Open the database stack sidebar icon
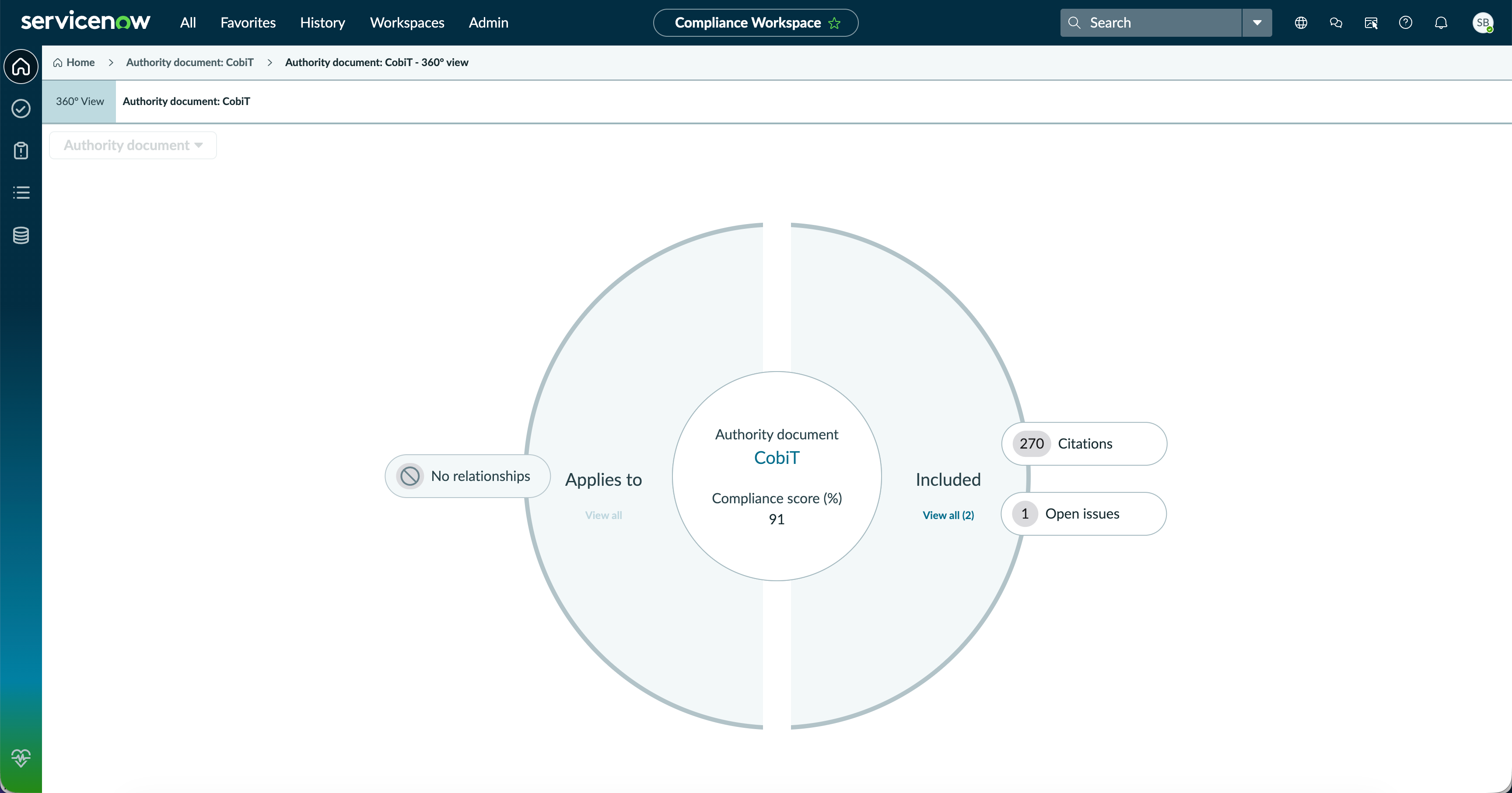Viewport: 1512px width, 793px height. [21, 235]
